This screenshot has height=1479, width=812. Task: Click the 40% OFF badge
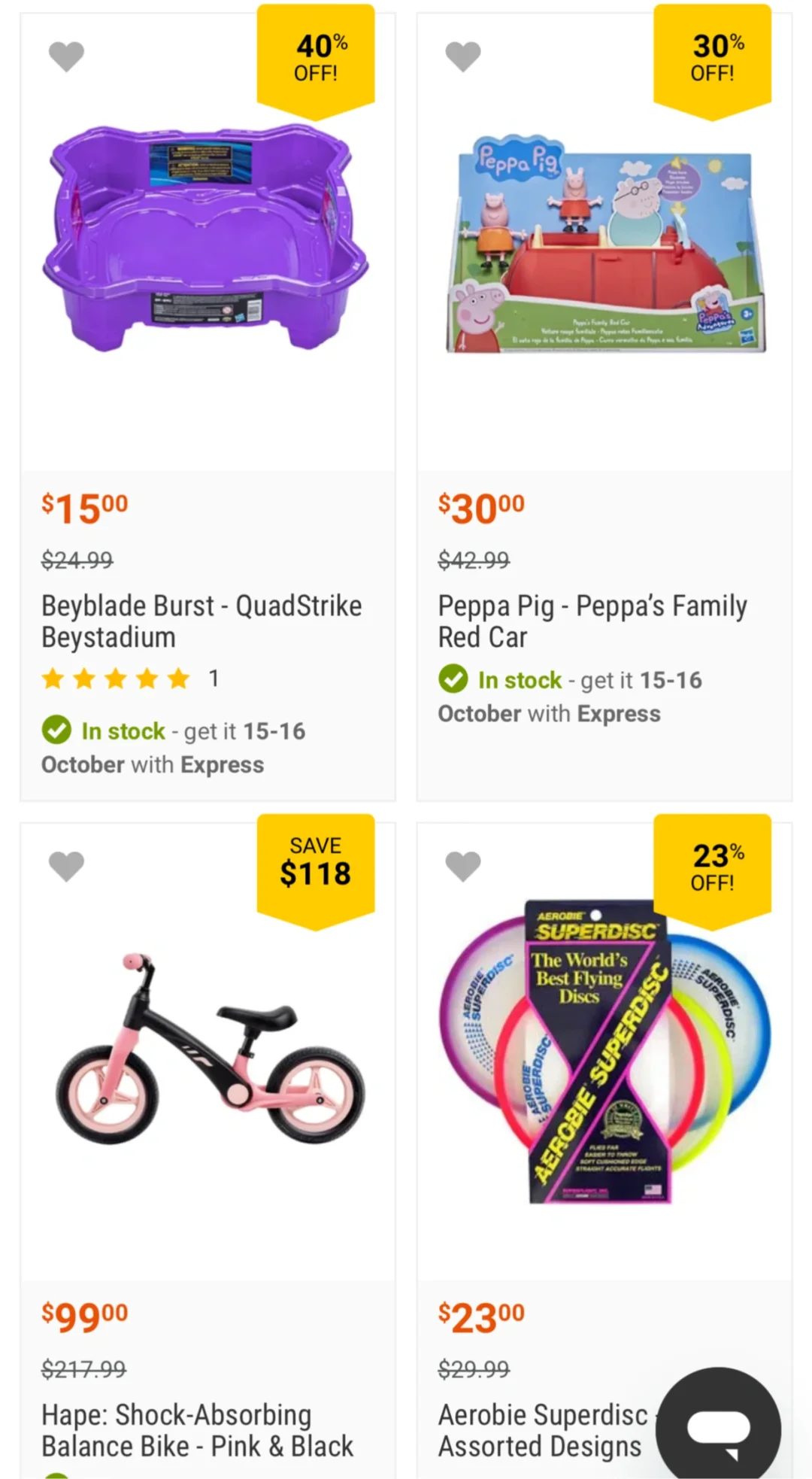pos(316,59)
